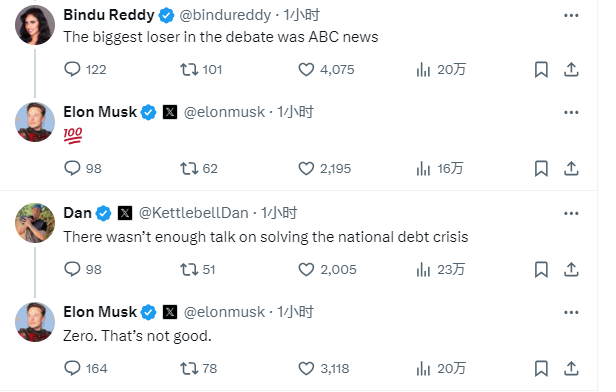Open Bindu Reddy's tweet text
Screen dimensions: 616x392
221,37
